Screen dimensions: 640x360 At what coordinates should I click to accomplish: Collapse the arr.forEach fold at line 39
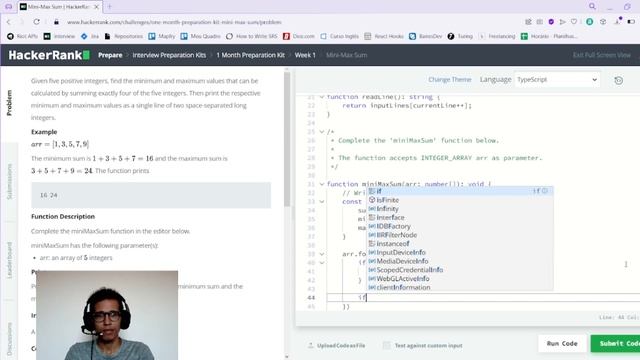pyautogui.click(x=322, y=254)
